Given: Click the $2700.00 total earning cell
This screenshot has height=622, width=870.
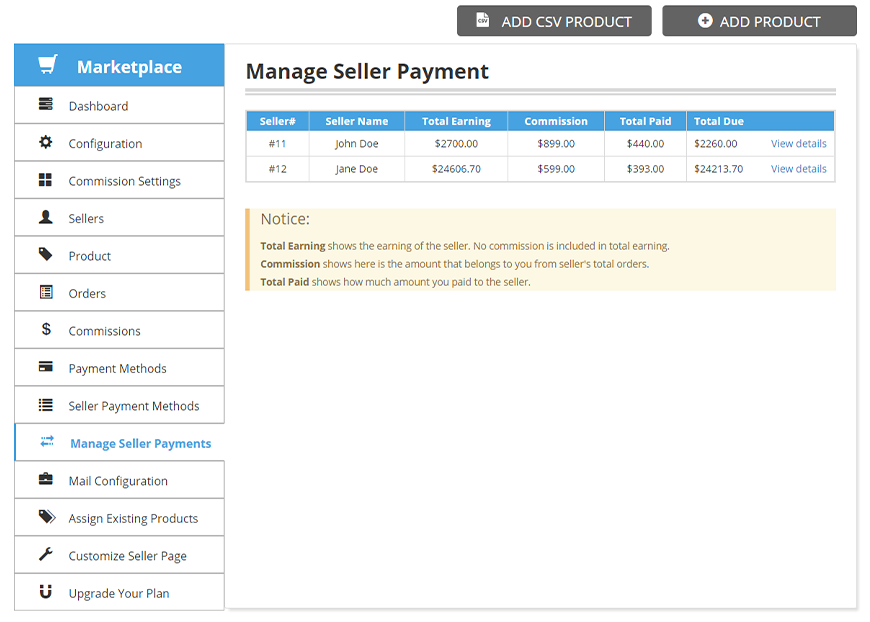Looking at the screenshot, I should tap(456, 144).
